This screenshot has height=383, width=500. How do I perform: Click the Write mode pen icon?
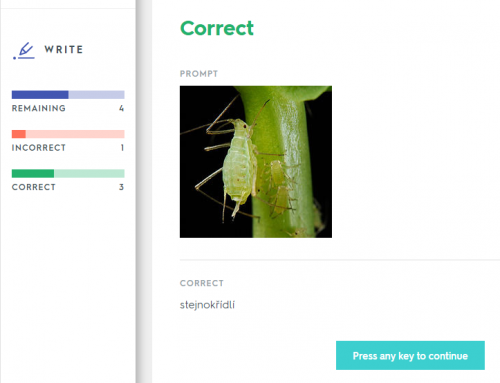(24, 51)
